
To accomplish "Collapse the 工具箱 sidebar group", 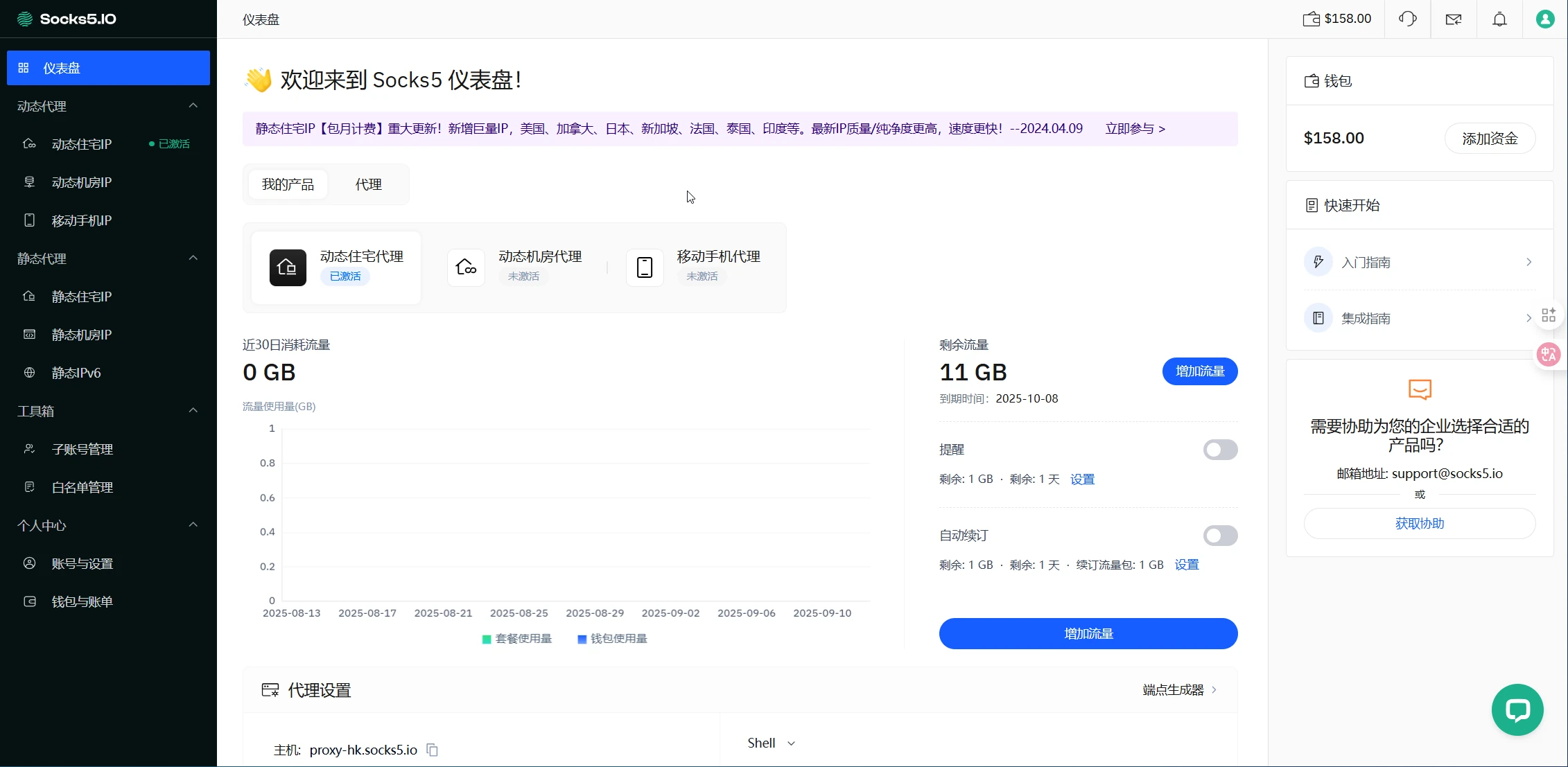I will pos(193,410).
